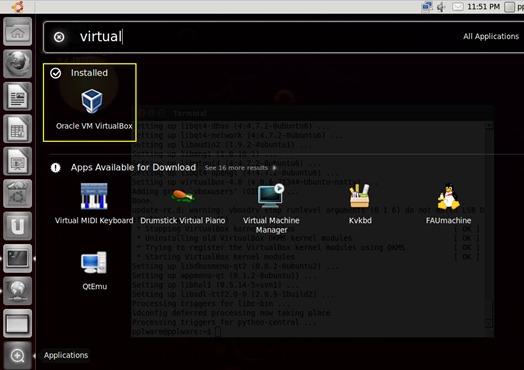
Task: Open LibreOffice Writer launcher icon
Action: (x=17, y=96)
